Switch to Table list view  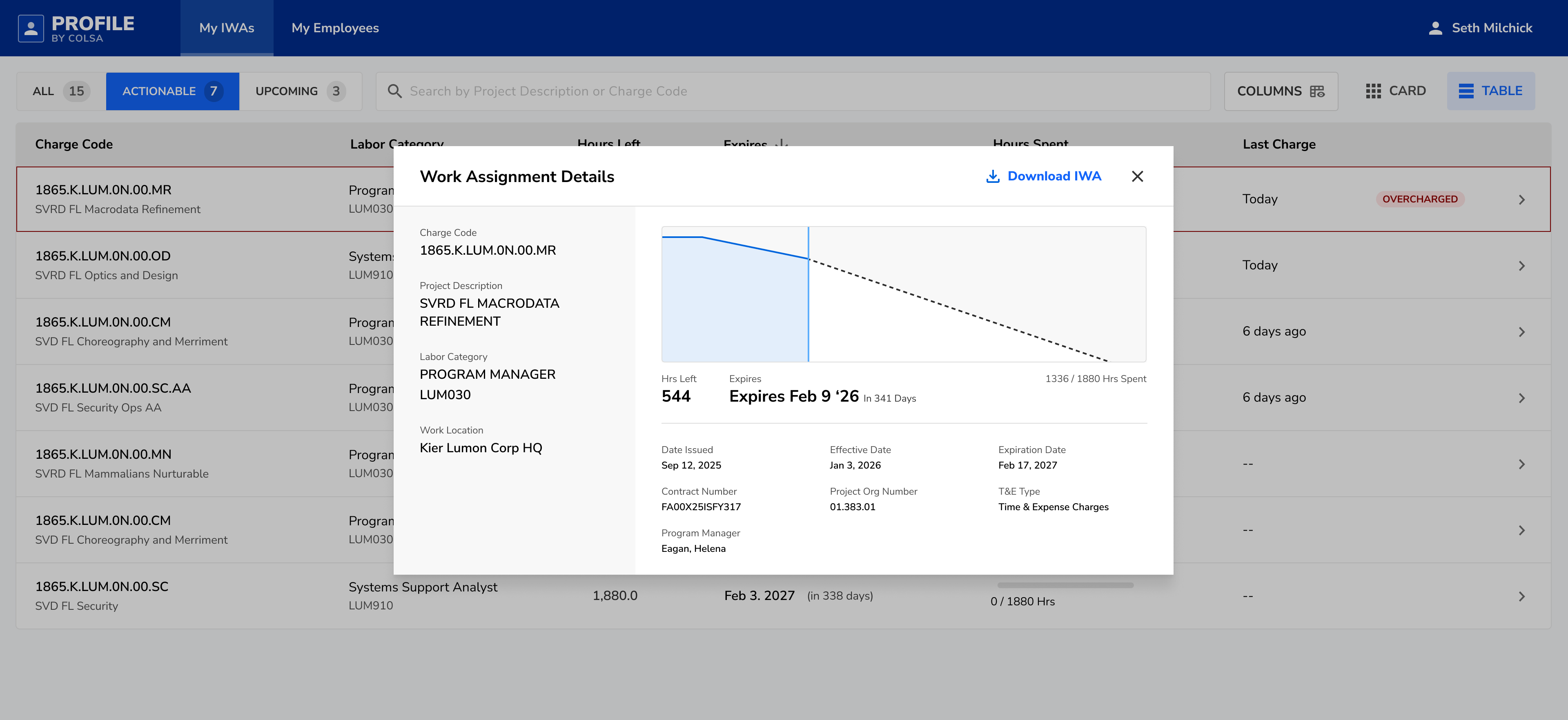[1490, 91]
